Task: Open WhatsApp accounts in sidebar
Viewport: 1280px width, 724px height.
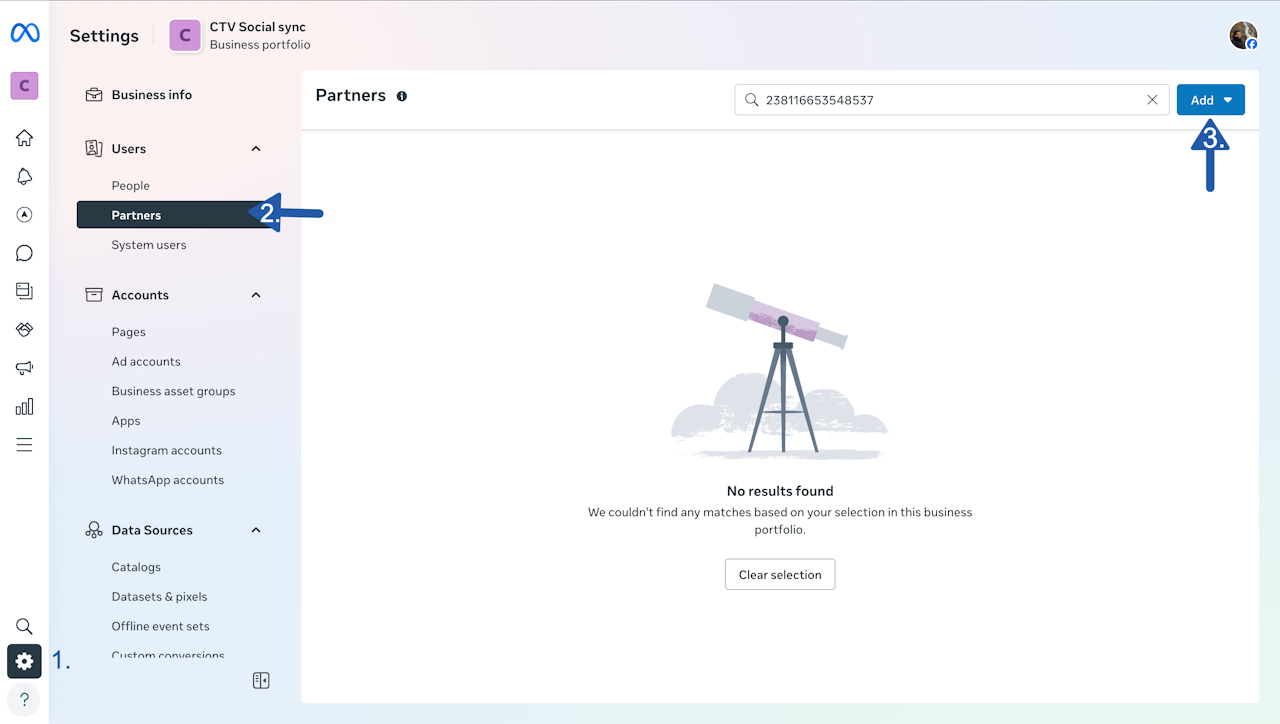Action: 170,480
